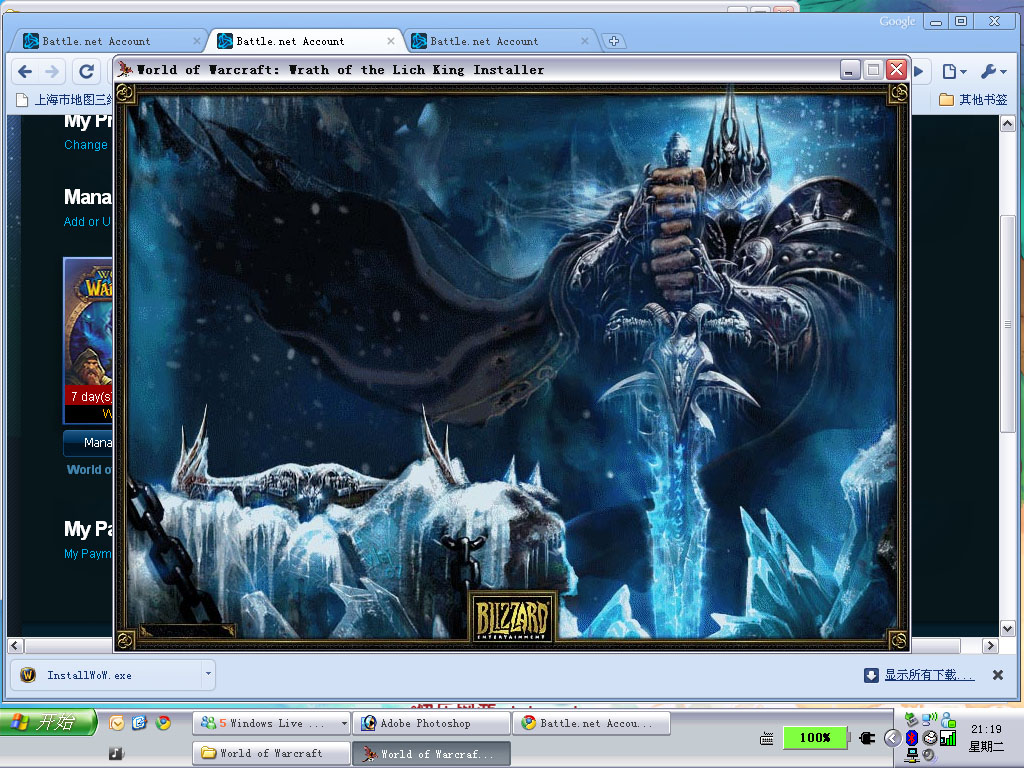Switch to Battle.net Accou... taskbar button

pyautogui.click(x=592, y=724)
